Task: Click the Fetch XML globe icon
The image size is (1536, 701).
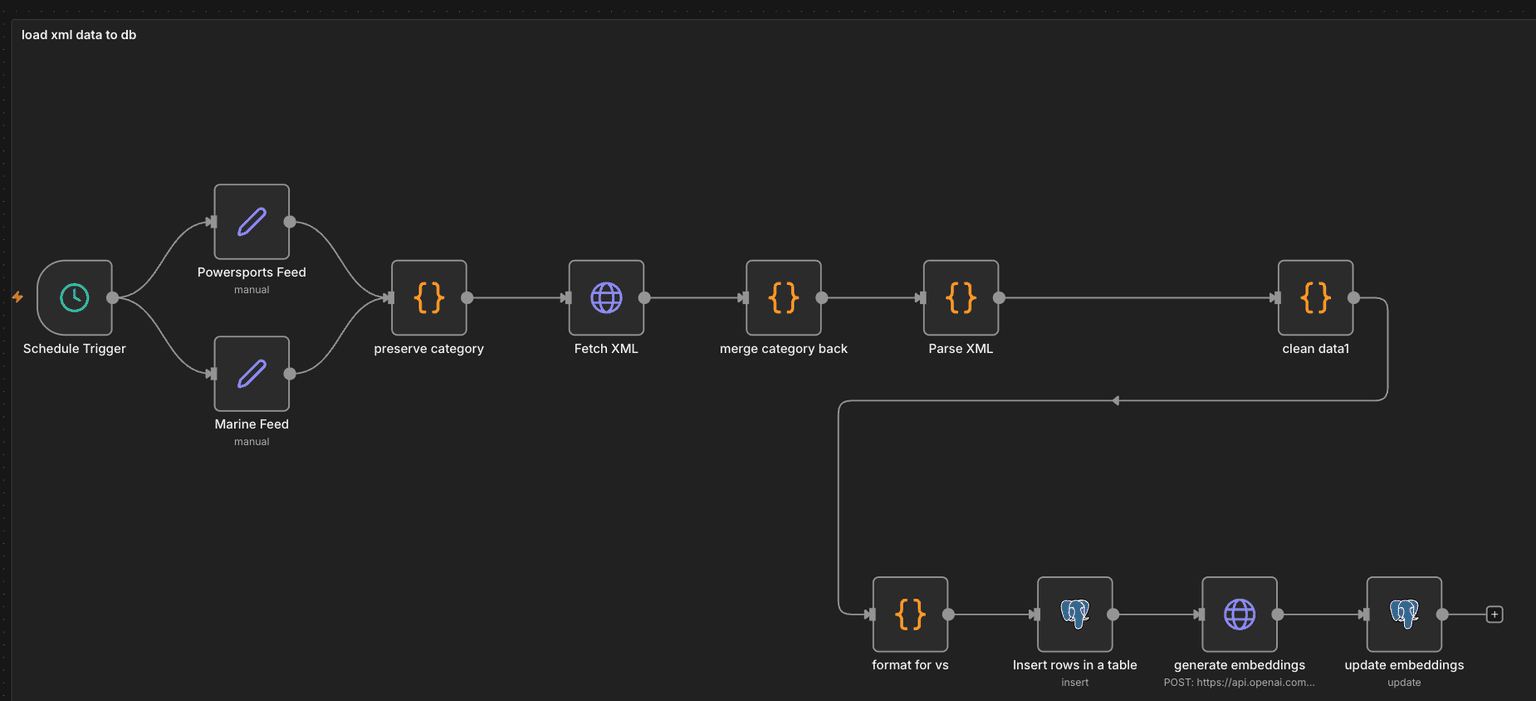Action: point(606,297)
